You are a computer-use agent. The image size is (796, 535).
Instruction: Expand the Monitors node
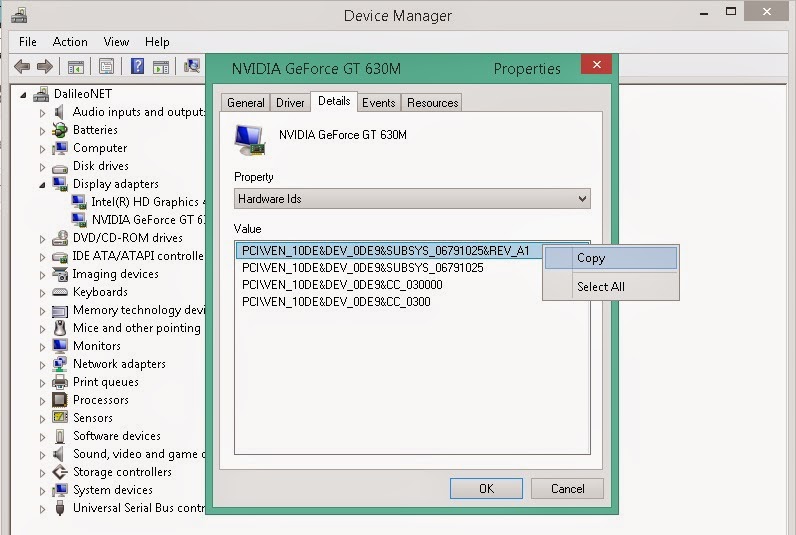click(x=43, y=347)
